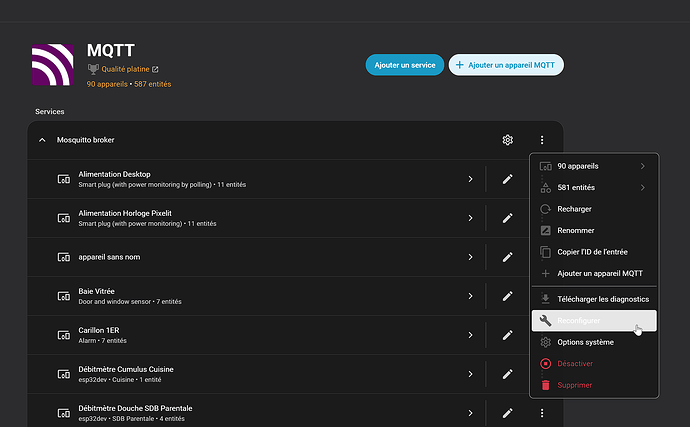690x427 pixels.
Task: Choose Reconfigurer from the menu
Action: coord(594,320)
